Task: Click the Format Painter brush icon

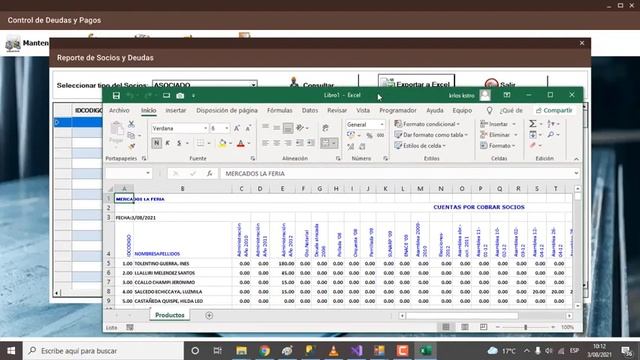Action: 131,146
